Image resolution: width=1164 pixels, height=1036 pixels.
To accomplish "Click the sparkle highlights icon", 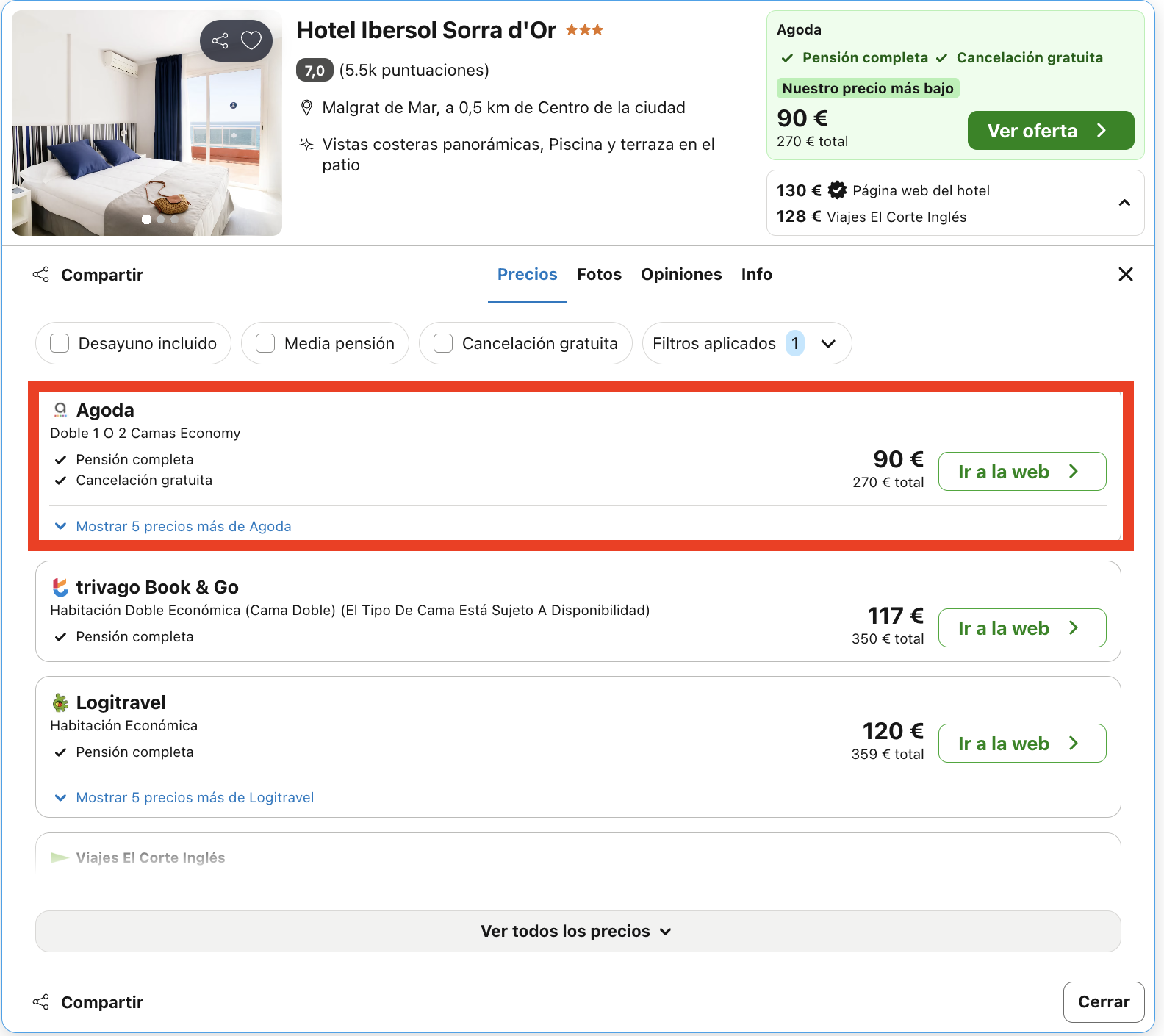I will (x=307, y=144).
